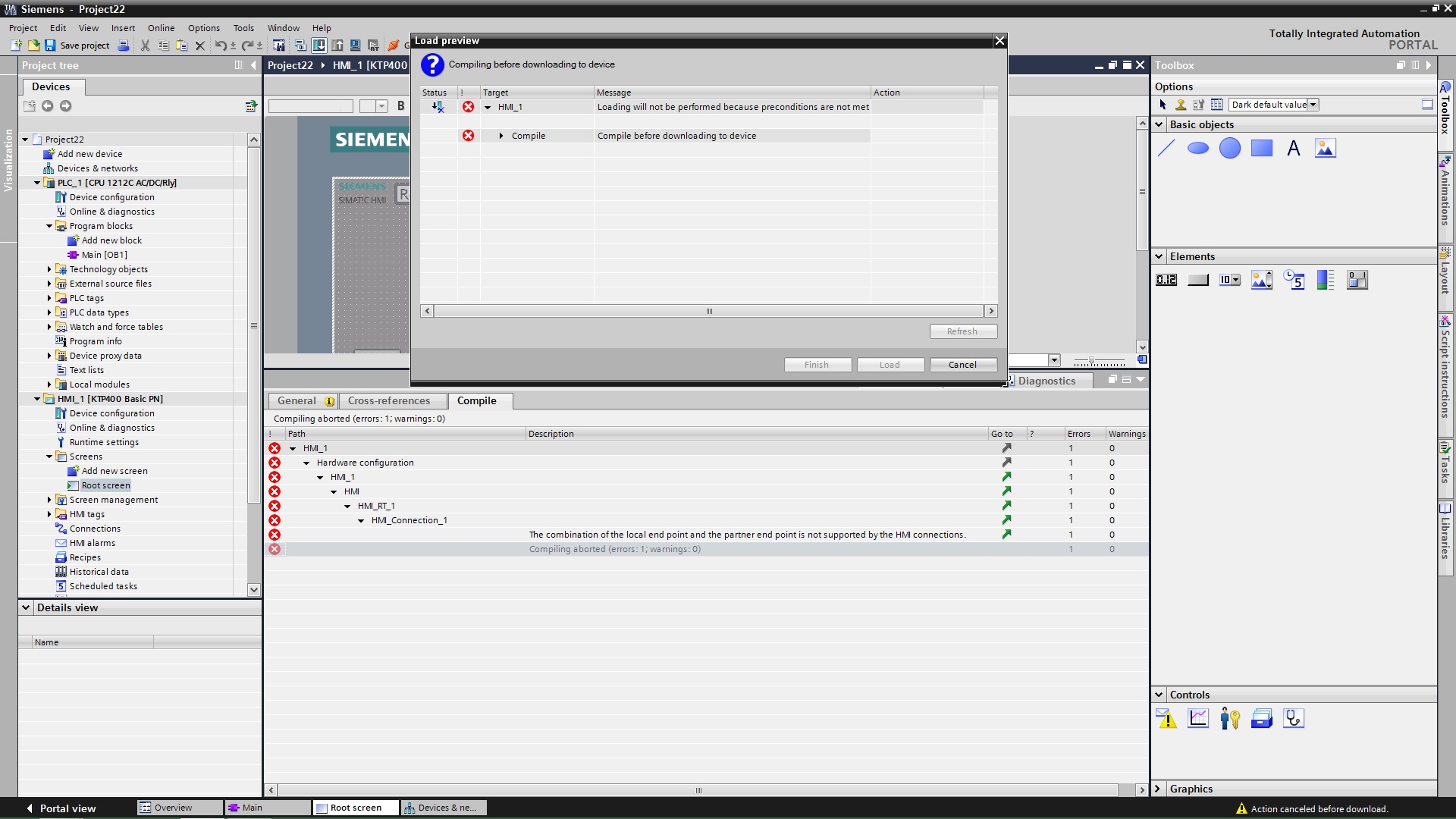Collapse the PLC_1 node in project tree
Viewport: 1456px width, 819px height.
click(37, 183)
